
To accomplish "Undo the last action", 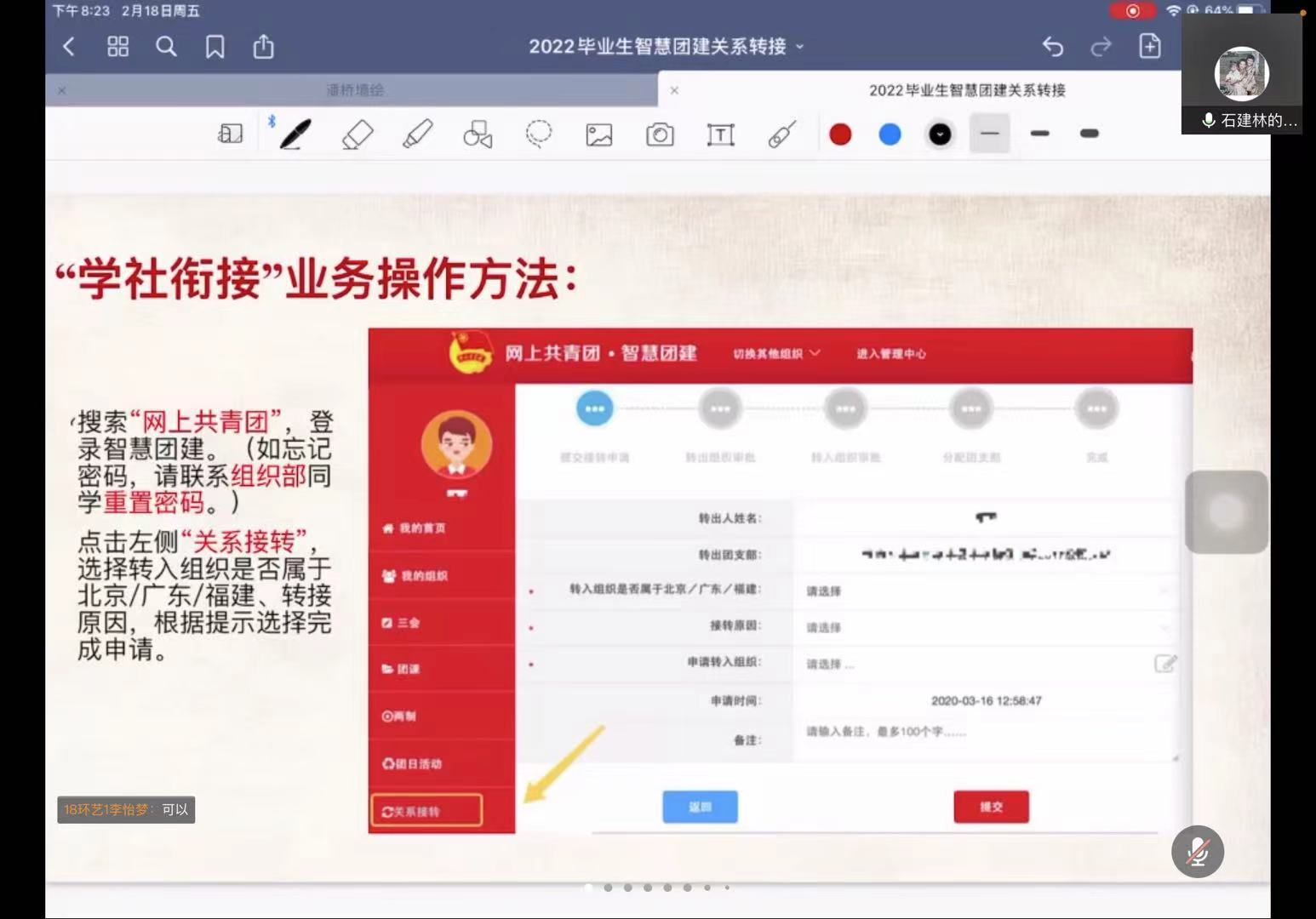I will pyautogui.click(x=1053, y=47).
